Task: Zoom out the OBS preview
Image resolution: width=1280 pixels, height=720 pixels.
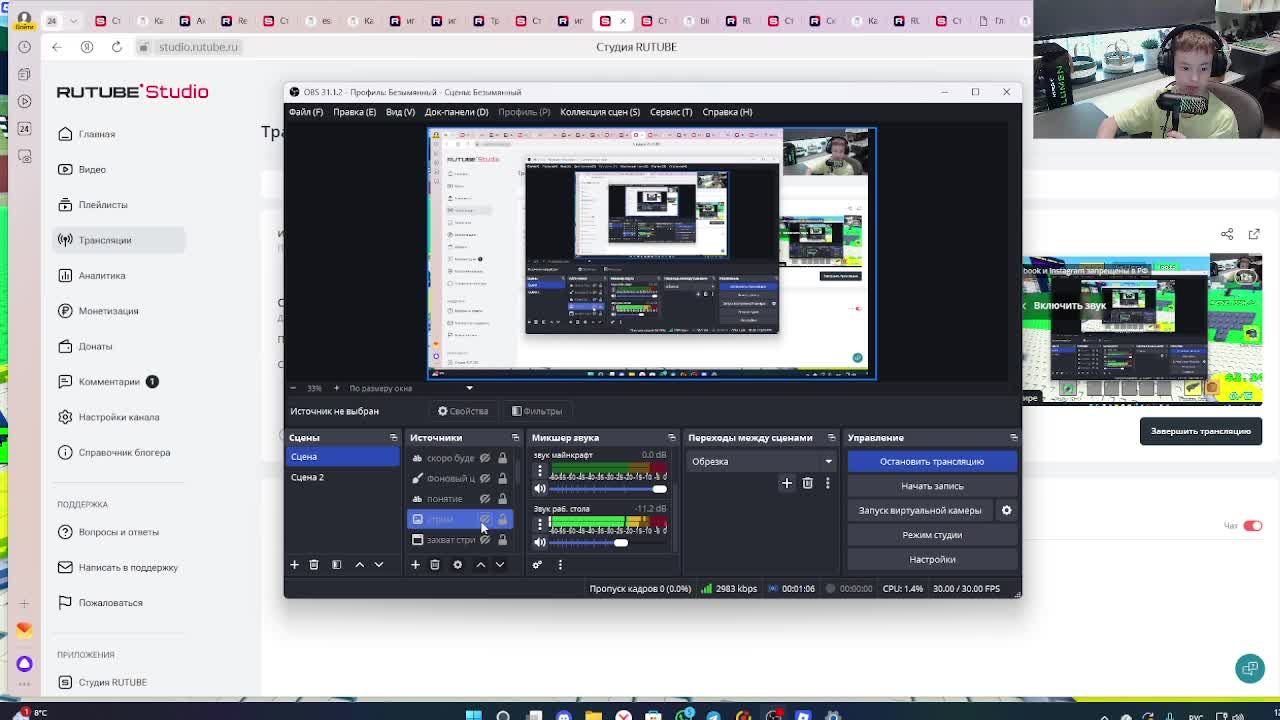Action: (x=293, y=388)
